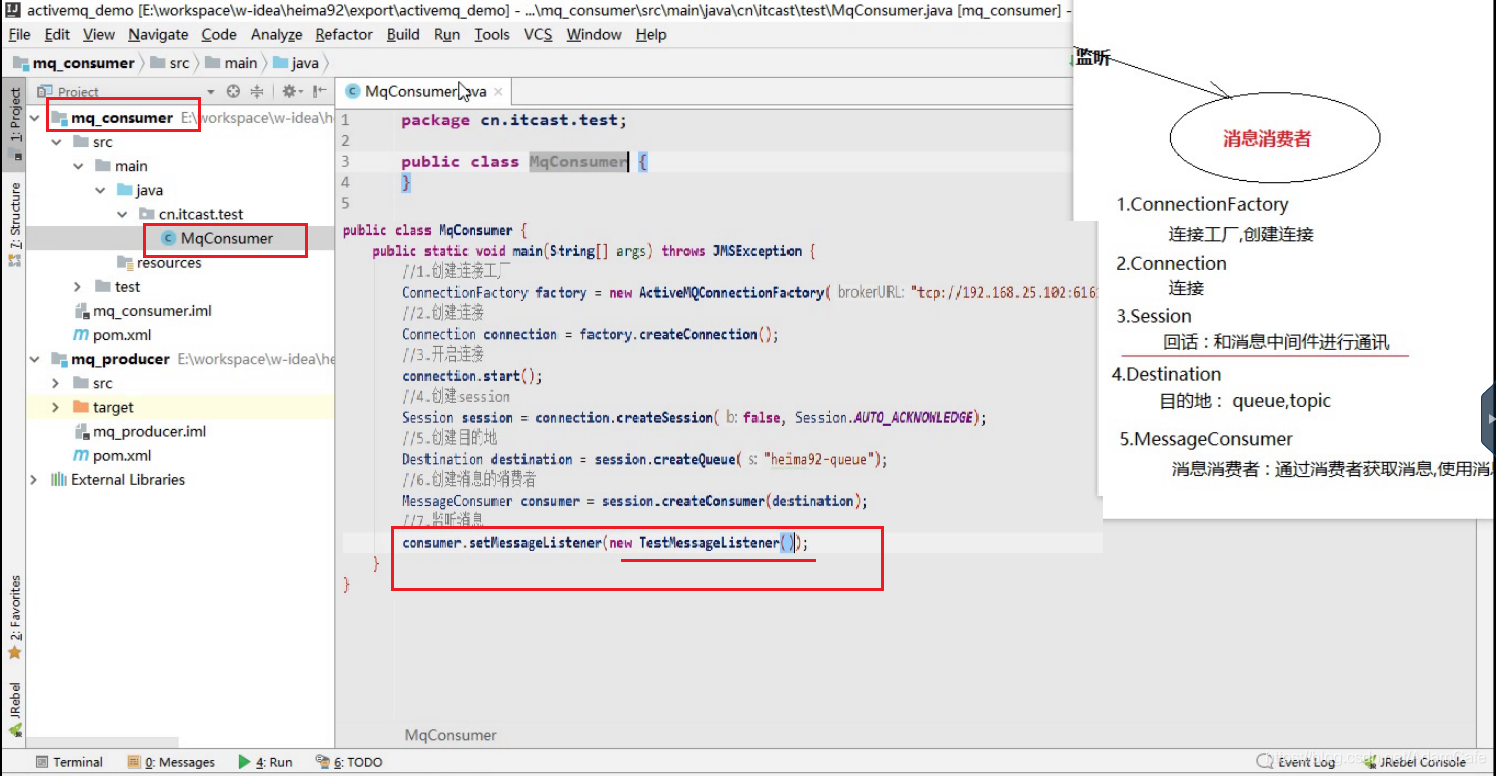Open the Analyze menu
Viewport: 1496px width, 776px height.
pos(276,34)
